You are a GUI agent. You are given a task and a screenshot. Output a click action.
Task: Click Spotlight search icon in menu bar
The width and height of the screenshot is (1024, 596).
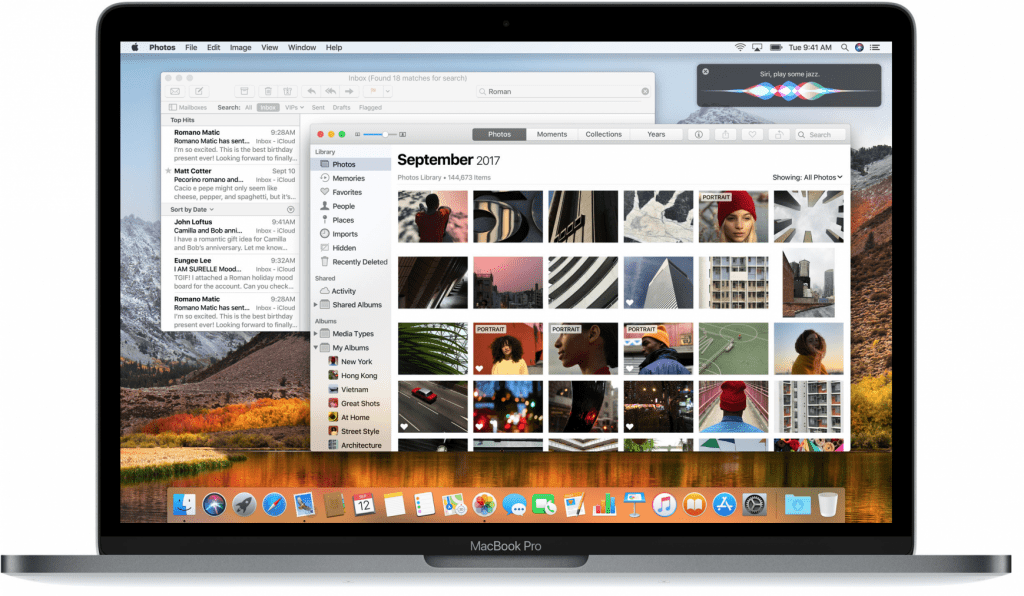pos(844,48)
